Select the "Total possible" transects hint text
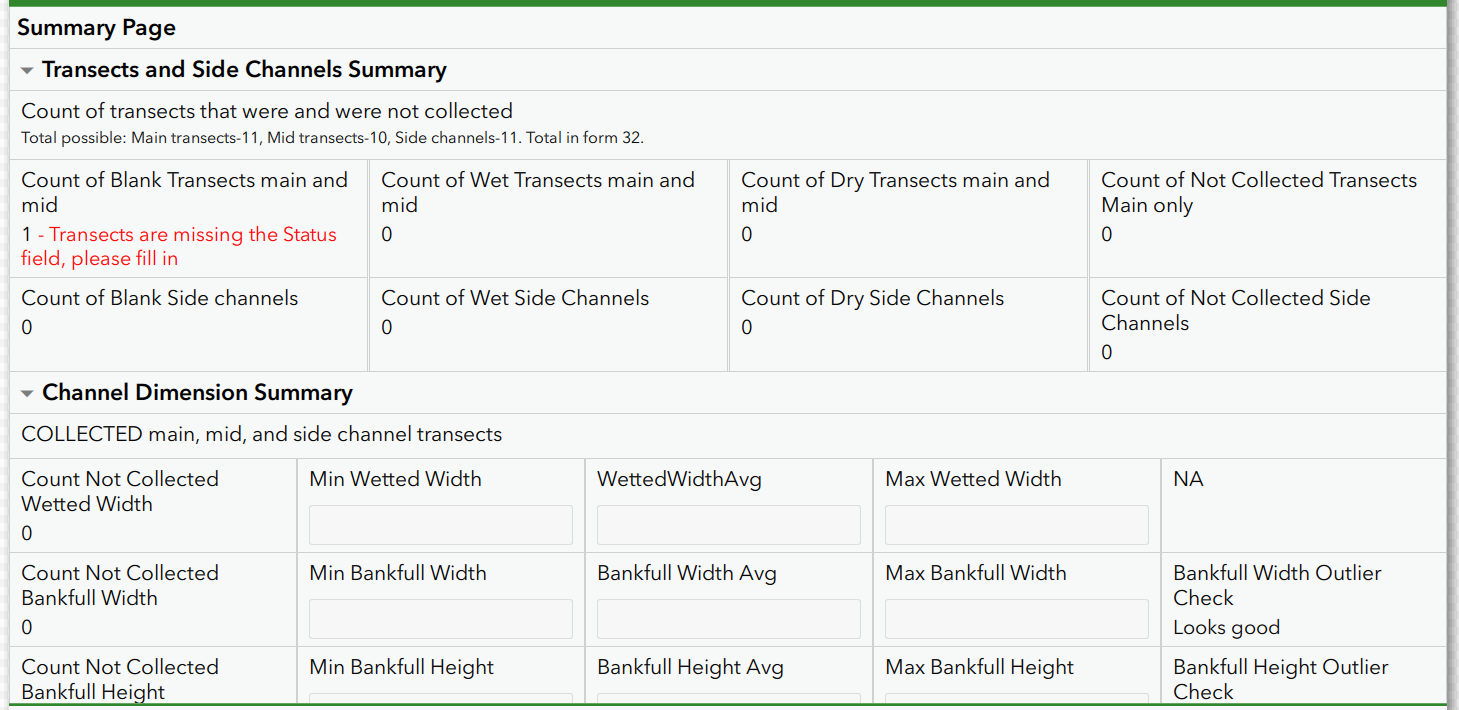This screenshot has width=1459, height=710. pos(332,138)
